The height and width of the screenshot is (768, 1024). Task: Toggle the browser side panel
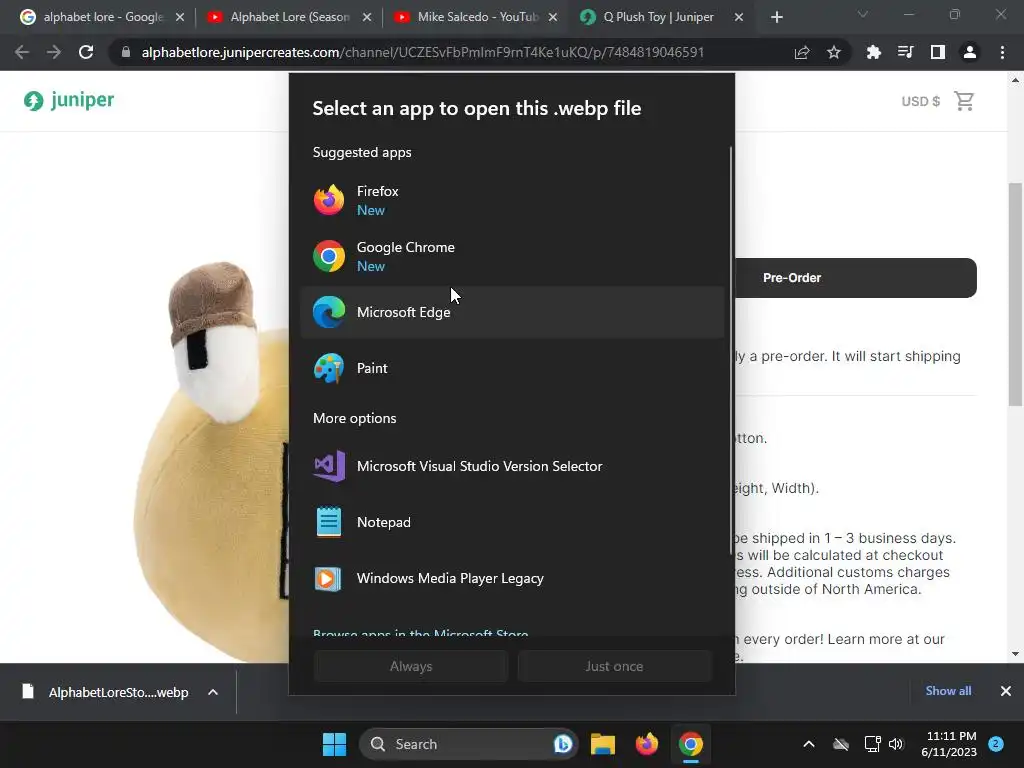pyautogui.click(x=938, y=52)
